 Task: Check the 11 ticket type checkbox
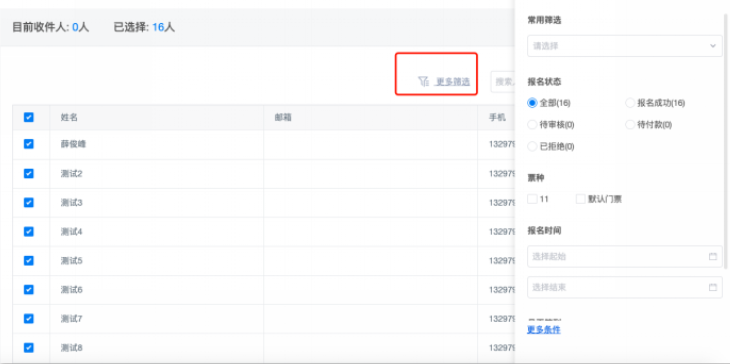tap(532, 199)
